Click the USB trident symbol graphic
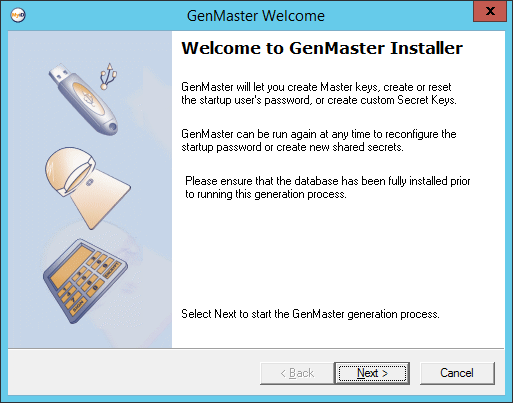 point(108,76)
